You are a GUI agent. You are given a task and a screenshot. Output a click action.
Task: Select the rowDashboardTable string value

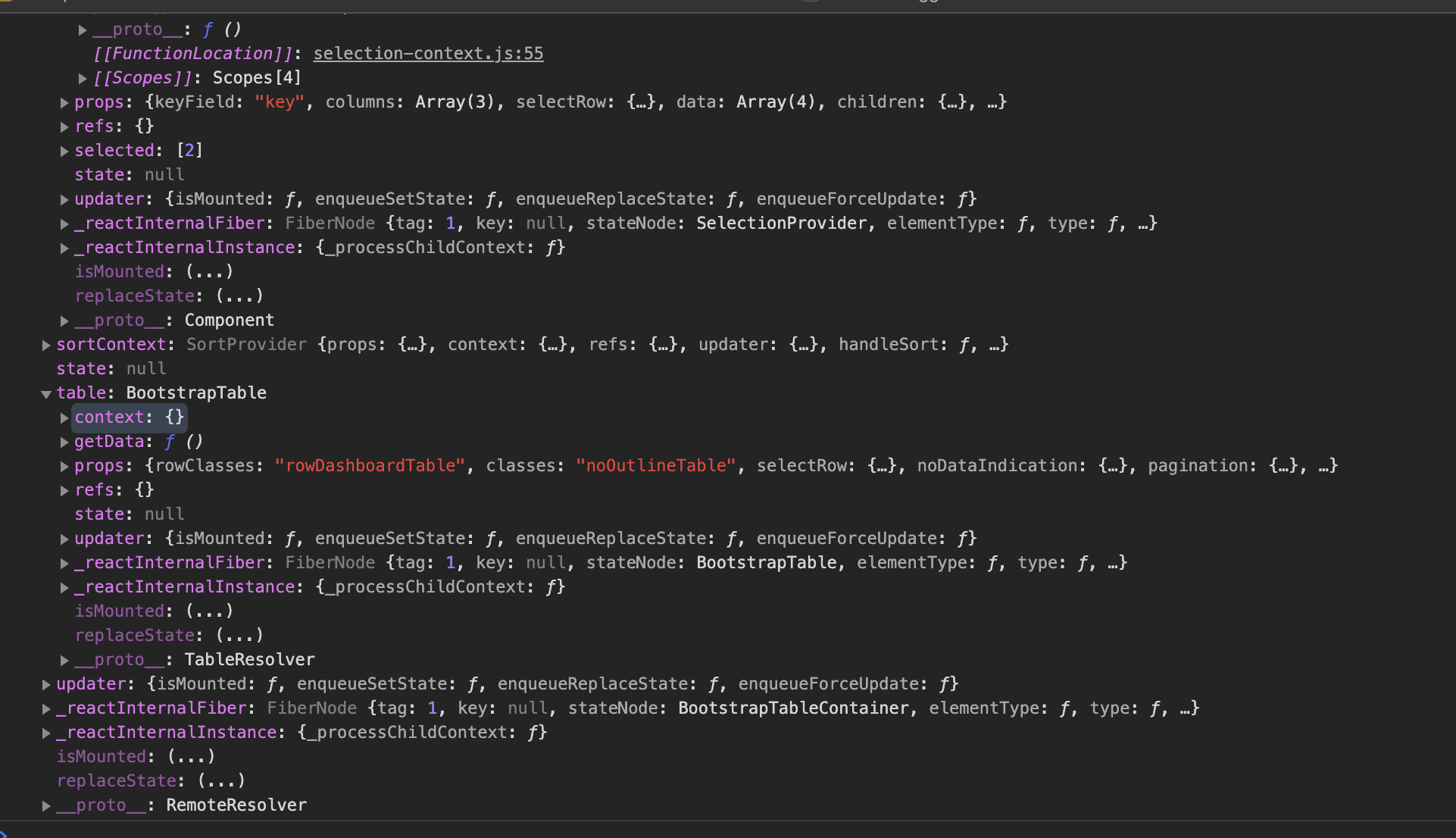pyautogui.click(x=370, y=465)
